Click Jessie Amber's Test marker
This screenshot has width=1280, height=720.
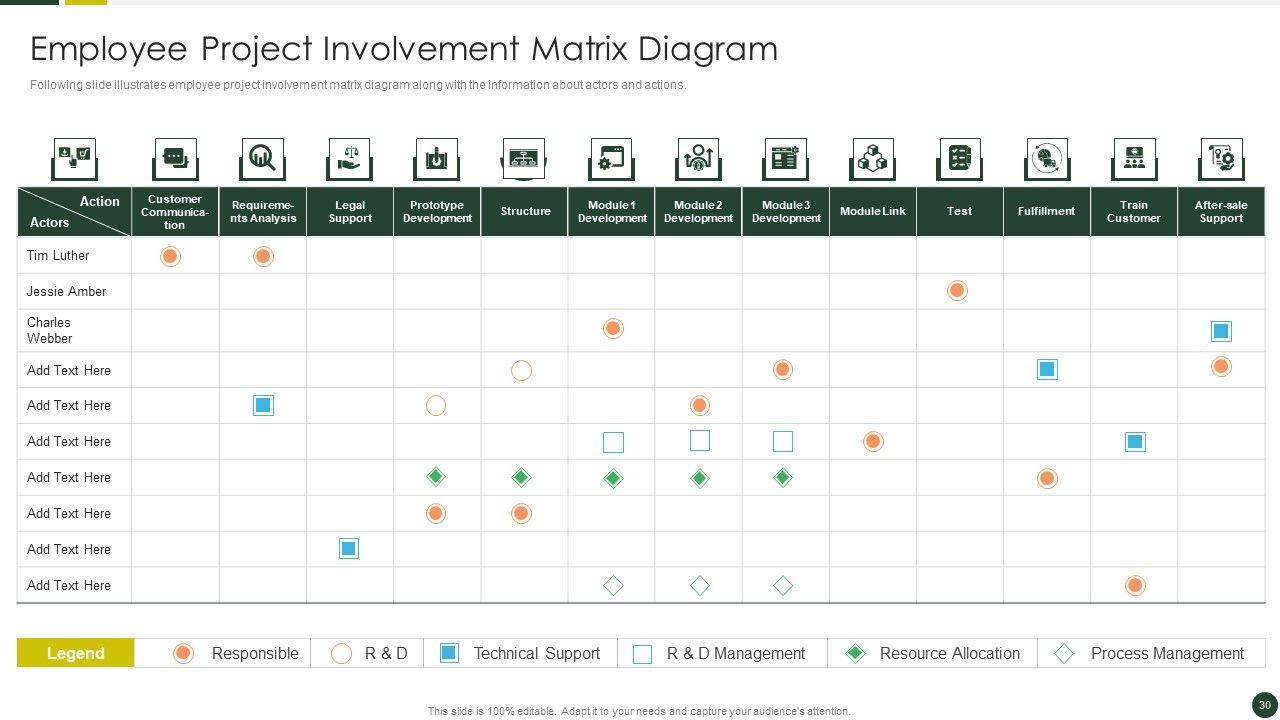click(x=957, y=291)
